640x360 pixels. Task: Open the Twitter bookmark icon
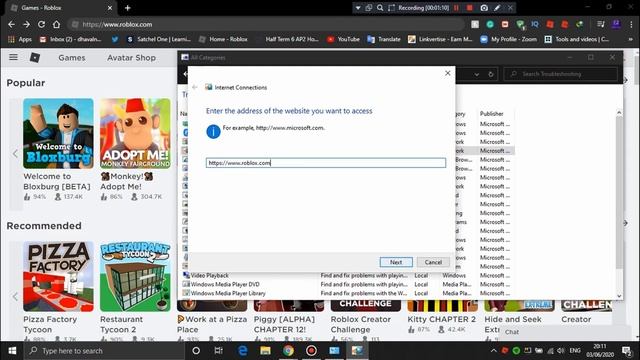(115, 39)
